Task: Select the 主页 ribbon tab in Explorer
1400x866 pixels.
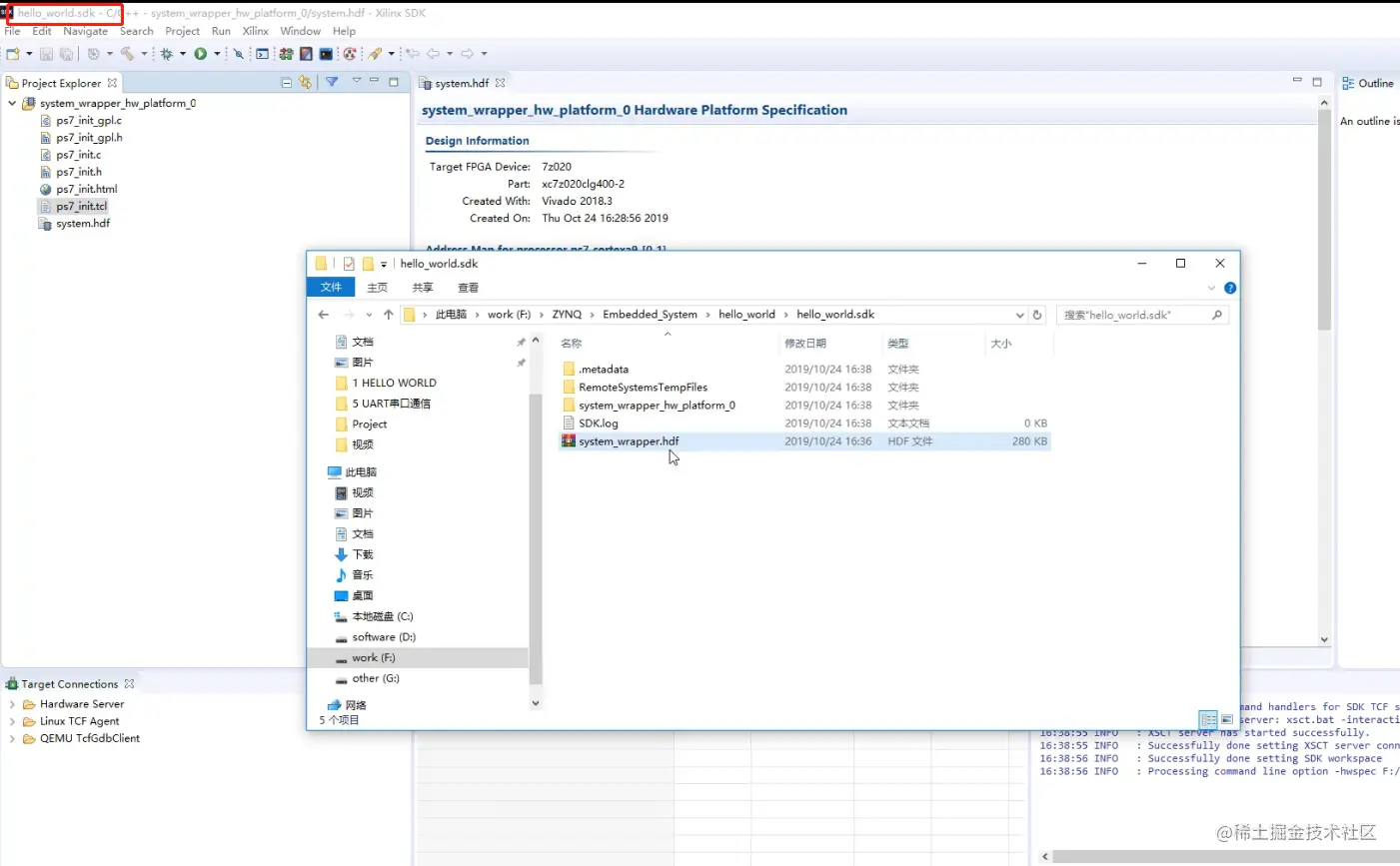Action: 377,288
